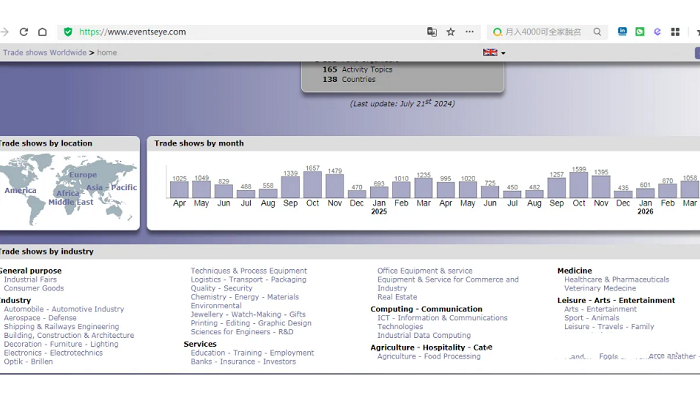
Task: Select the Jan 2025 month bar
Action: point(379,192)
